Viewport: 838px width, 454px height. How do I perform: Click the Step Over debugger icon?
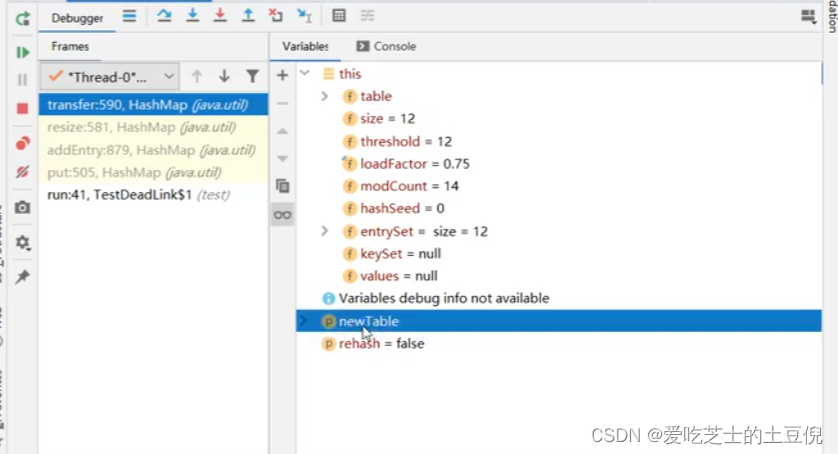pyautogui.click(x=164, y=16)
